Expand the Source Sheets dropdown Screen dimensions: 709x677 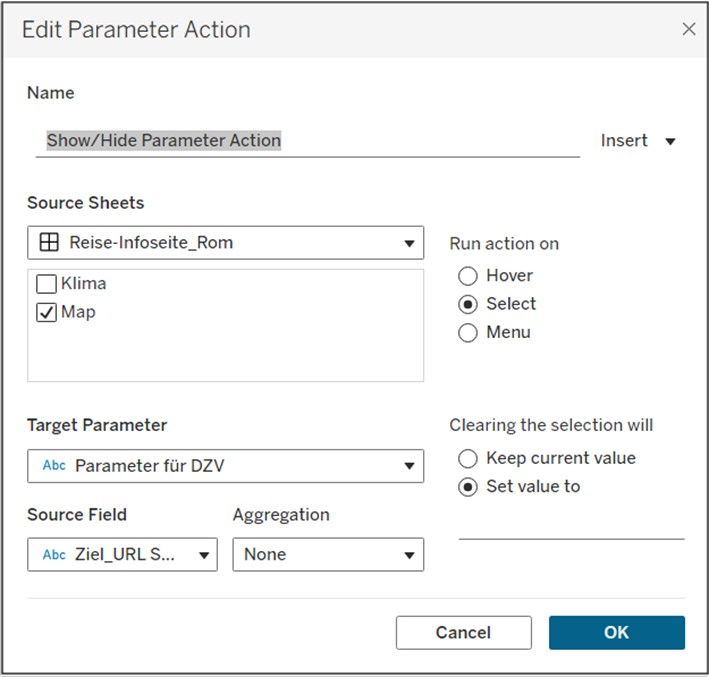(x=408, y=243)
